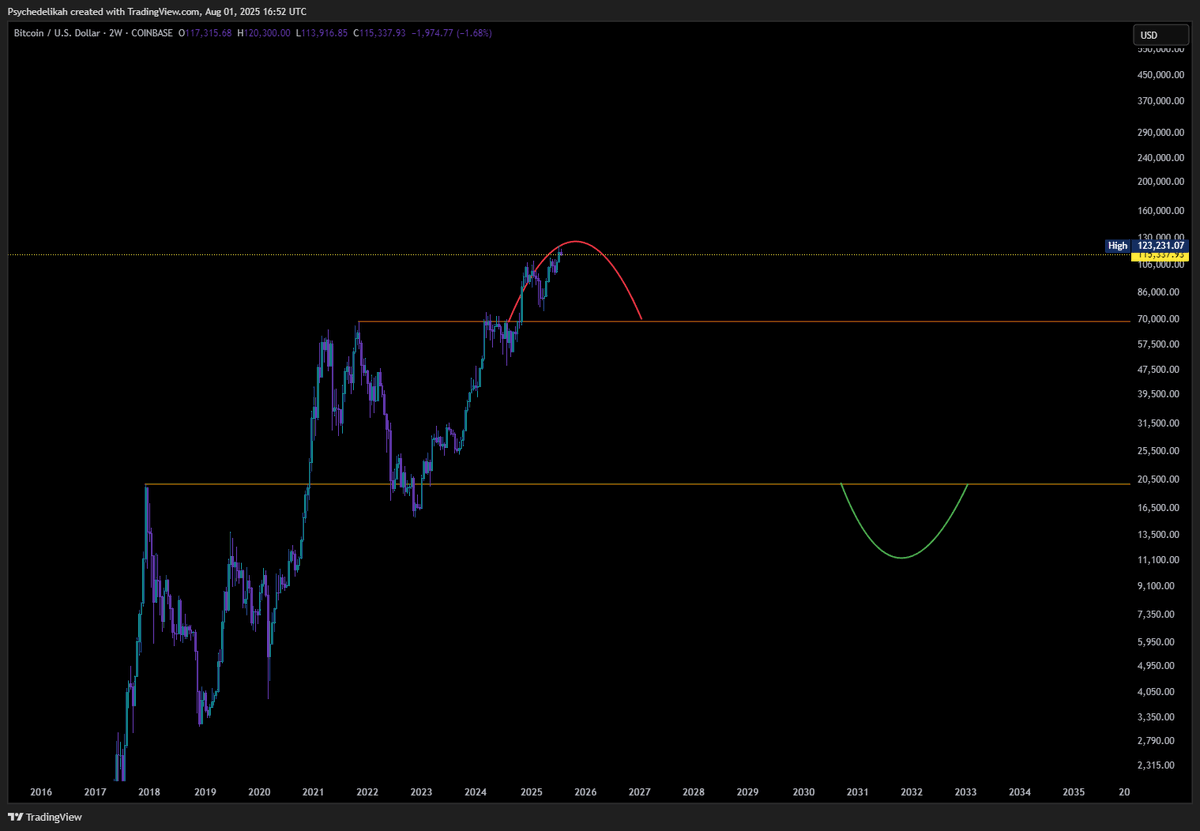Click the 2025 label on the time axis
The image size is (1200, 831).
coord(530,792)
